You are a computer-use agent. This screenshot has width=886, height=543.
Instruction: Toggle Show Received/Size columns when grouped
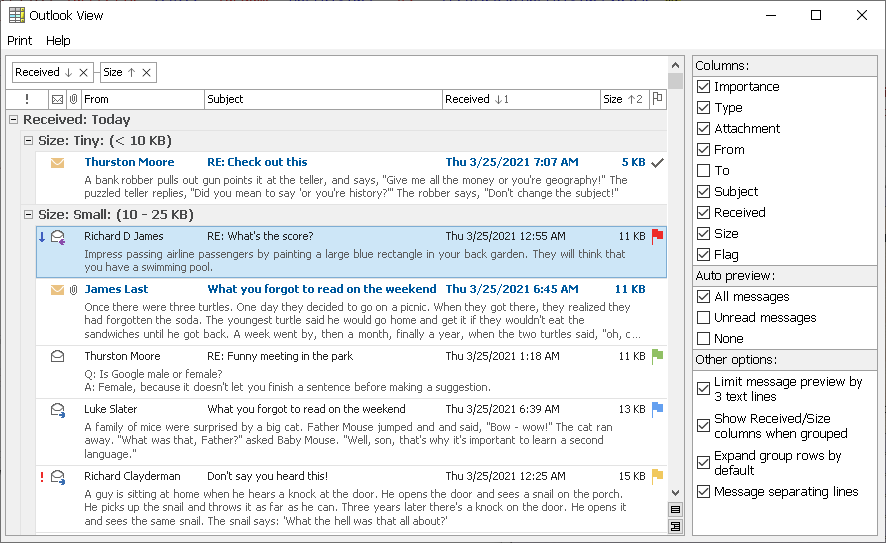click(703, 425)
